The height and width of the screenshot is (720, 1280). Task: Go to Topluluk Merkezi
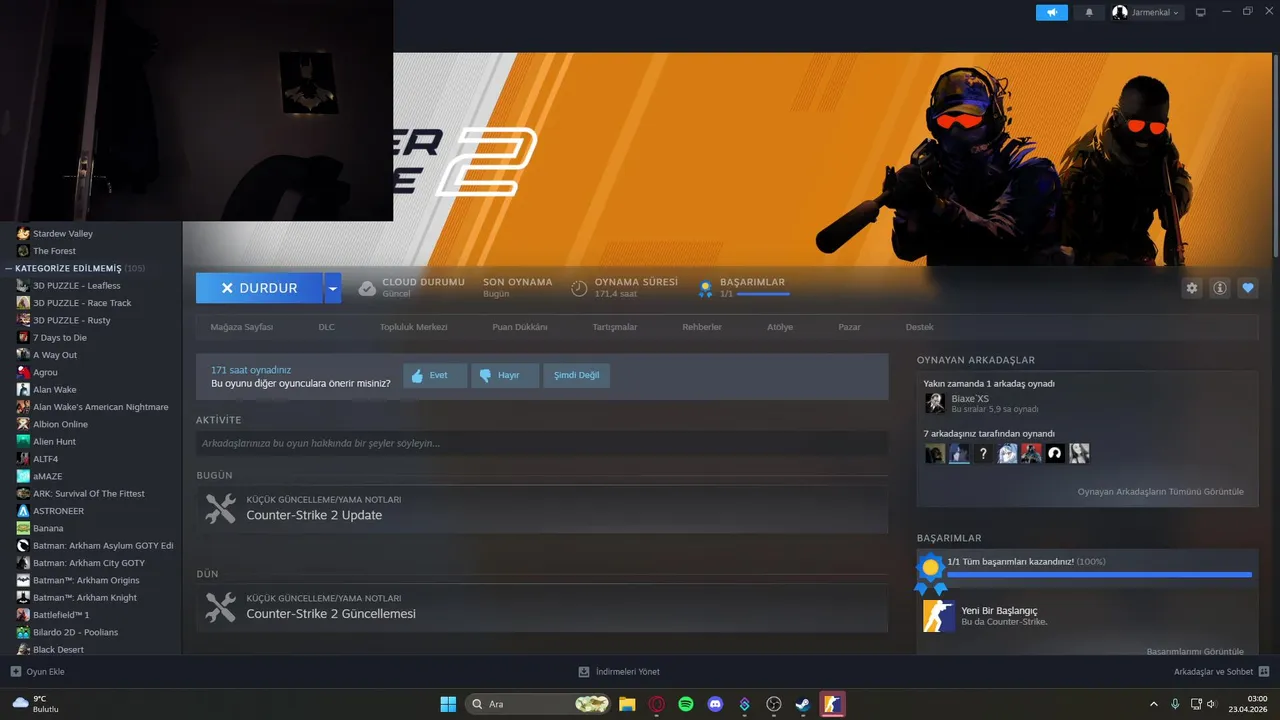point(413,327)
